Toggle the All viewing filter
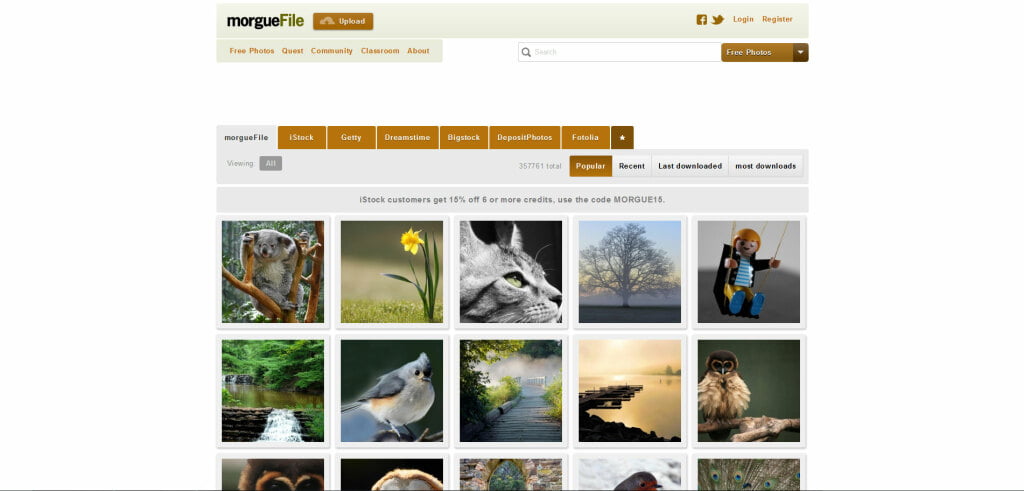The width and height of the screenshot is (1024, 491). coord(270,164)
